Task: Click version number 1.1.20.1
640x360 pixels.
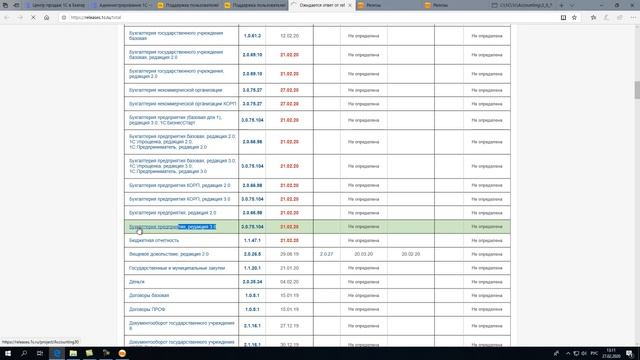Action: (252, 268)
